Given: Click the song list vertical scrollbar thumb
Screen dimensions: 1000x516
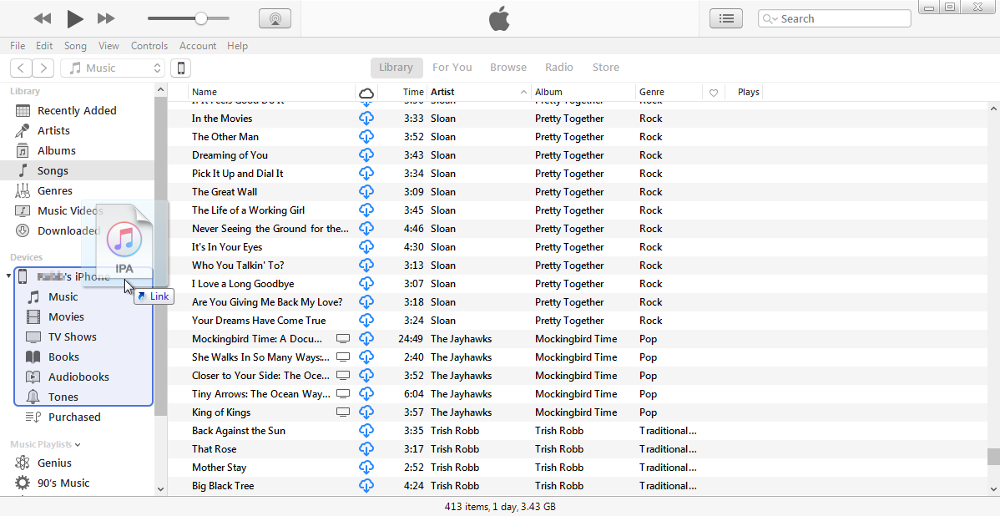Looking at the screenshot, I should click(992, 457).
